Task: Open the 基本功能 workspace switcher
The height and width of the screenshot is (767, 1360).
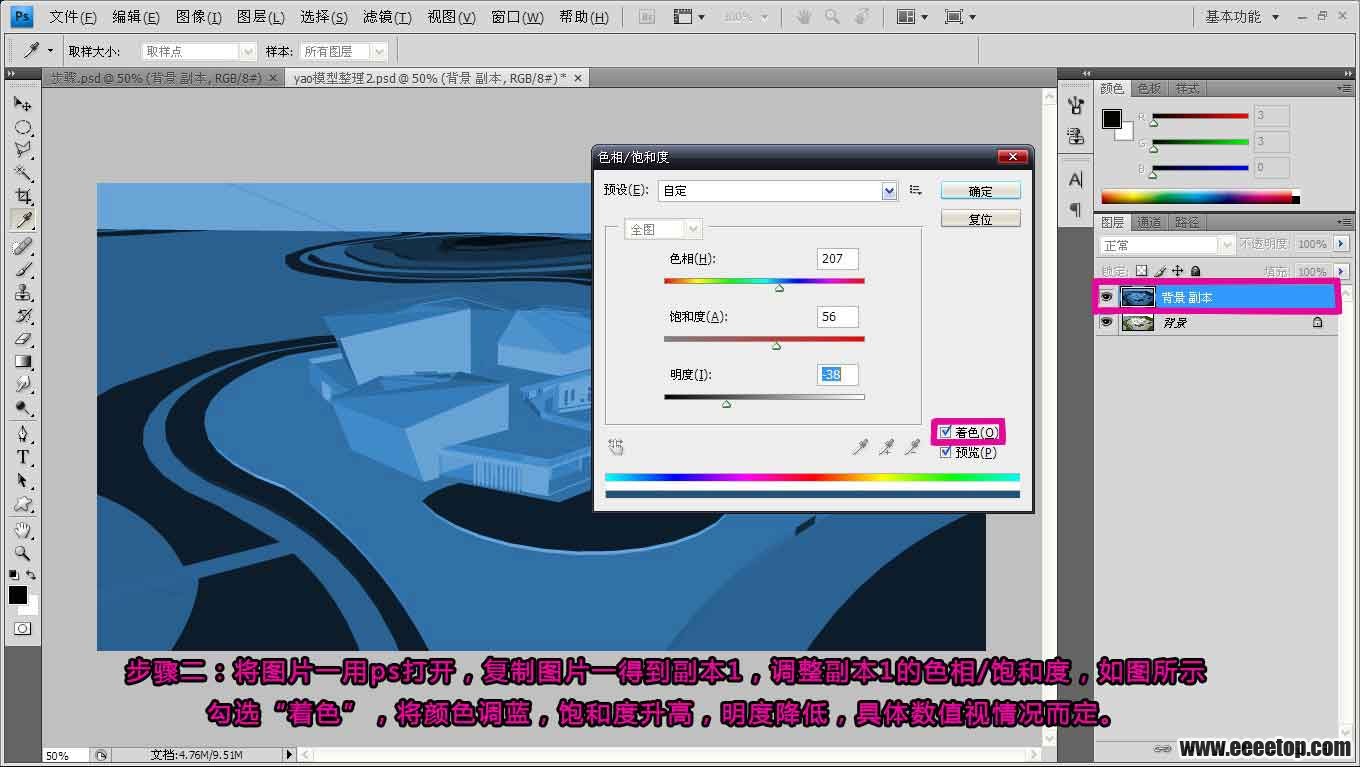Action: pos(1241,17)
